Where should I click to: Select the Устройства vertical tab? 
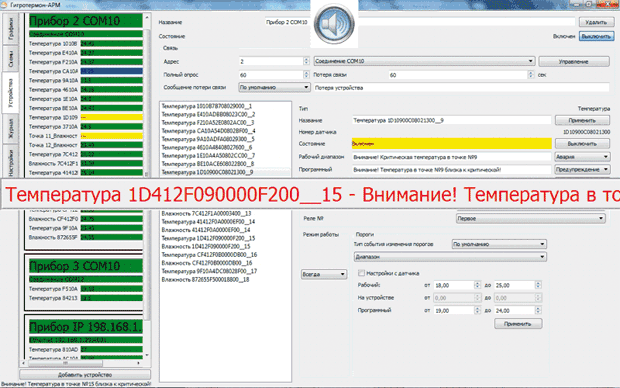point(10,93)
